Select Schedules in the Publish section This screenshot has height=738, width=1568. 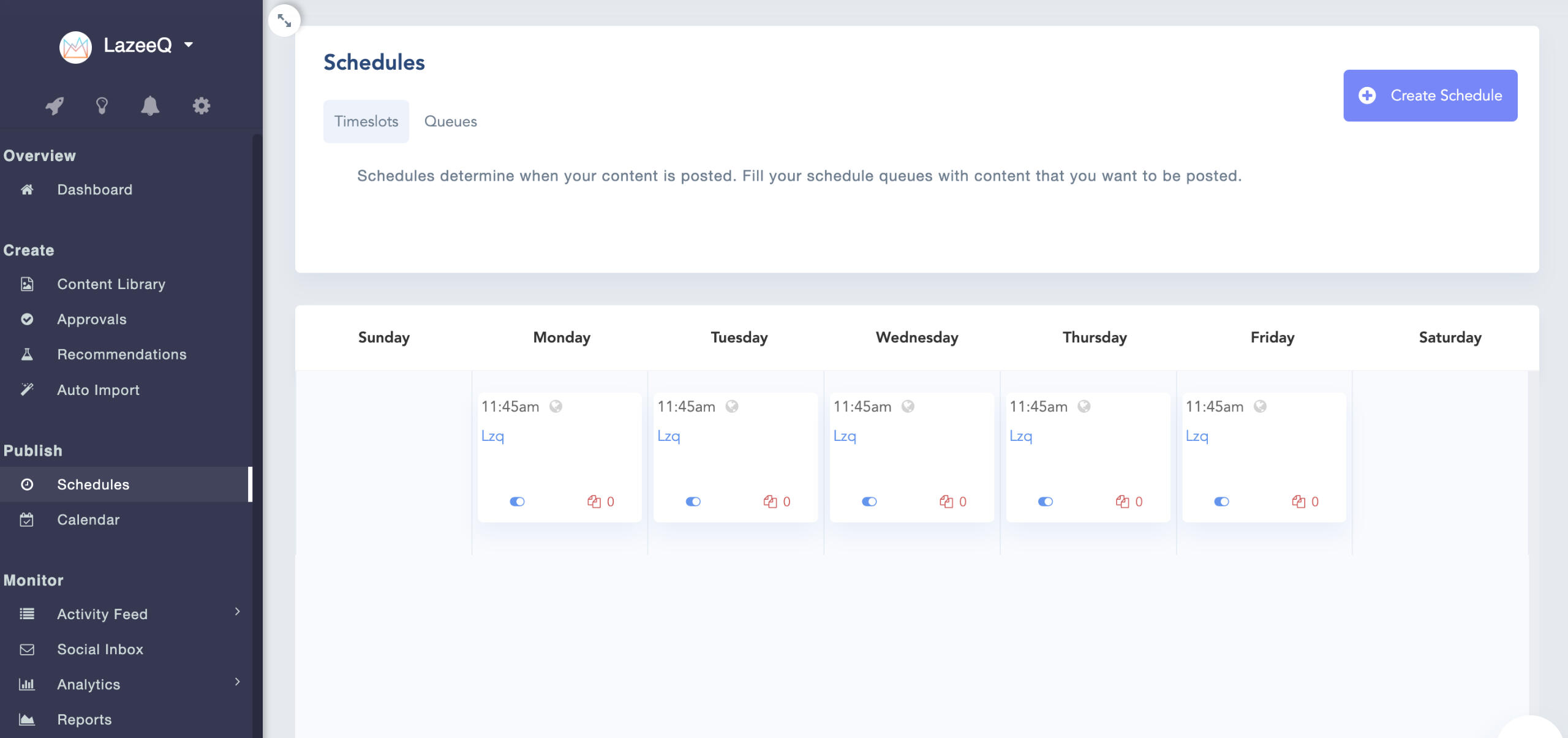coord(126,484)
